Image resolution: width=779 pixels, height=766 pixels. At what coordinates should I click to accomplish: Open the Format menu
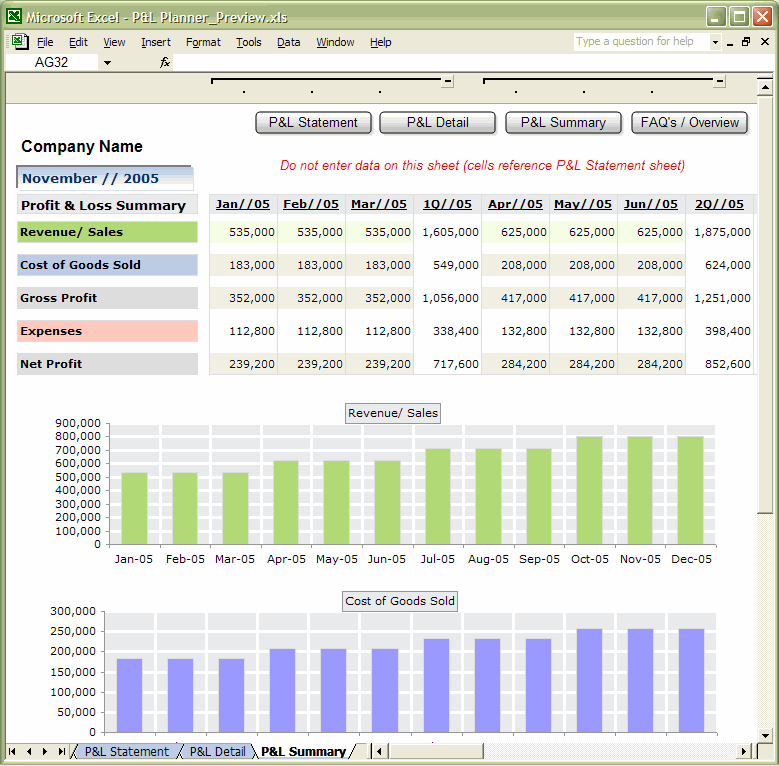(203, 42)
